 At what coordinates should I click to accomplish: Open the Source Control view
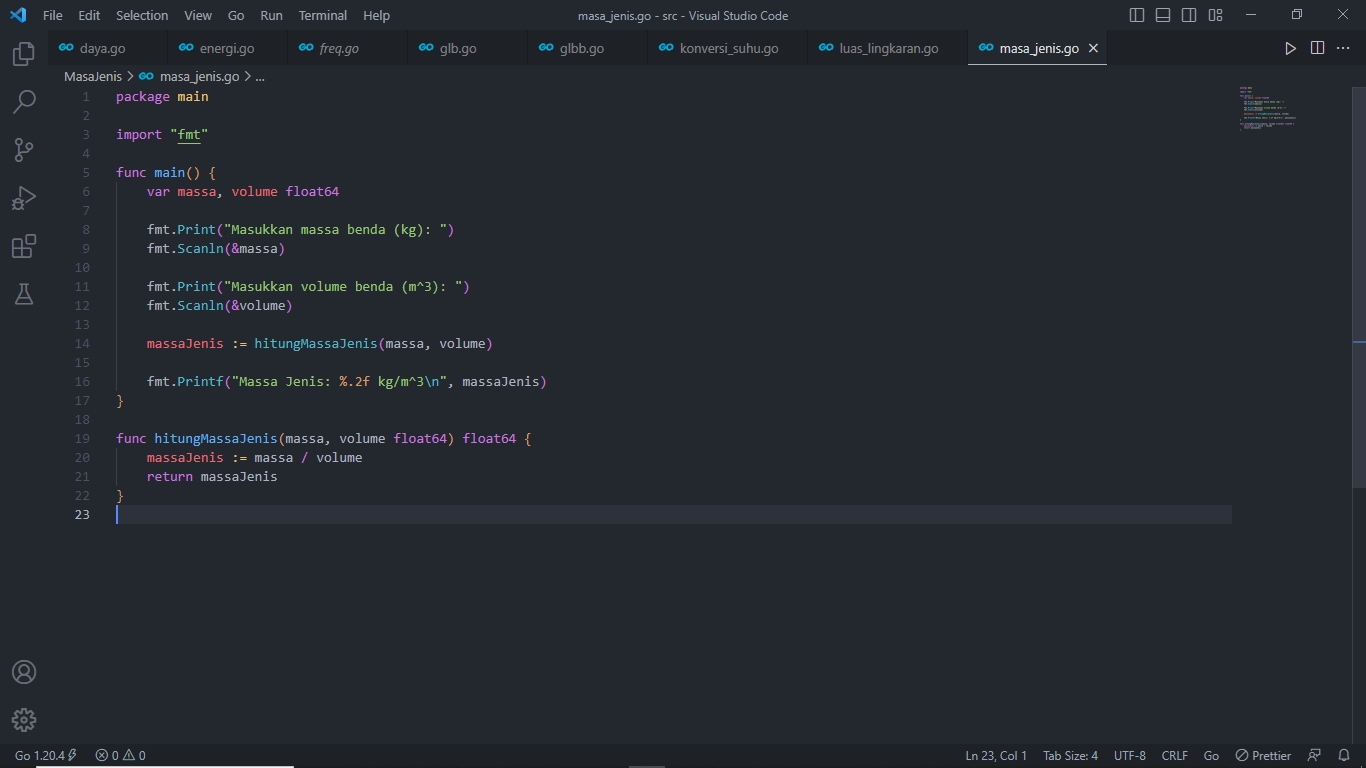[24, 150]
